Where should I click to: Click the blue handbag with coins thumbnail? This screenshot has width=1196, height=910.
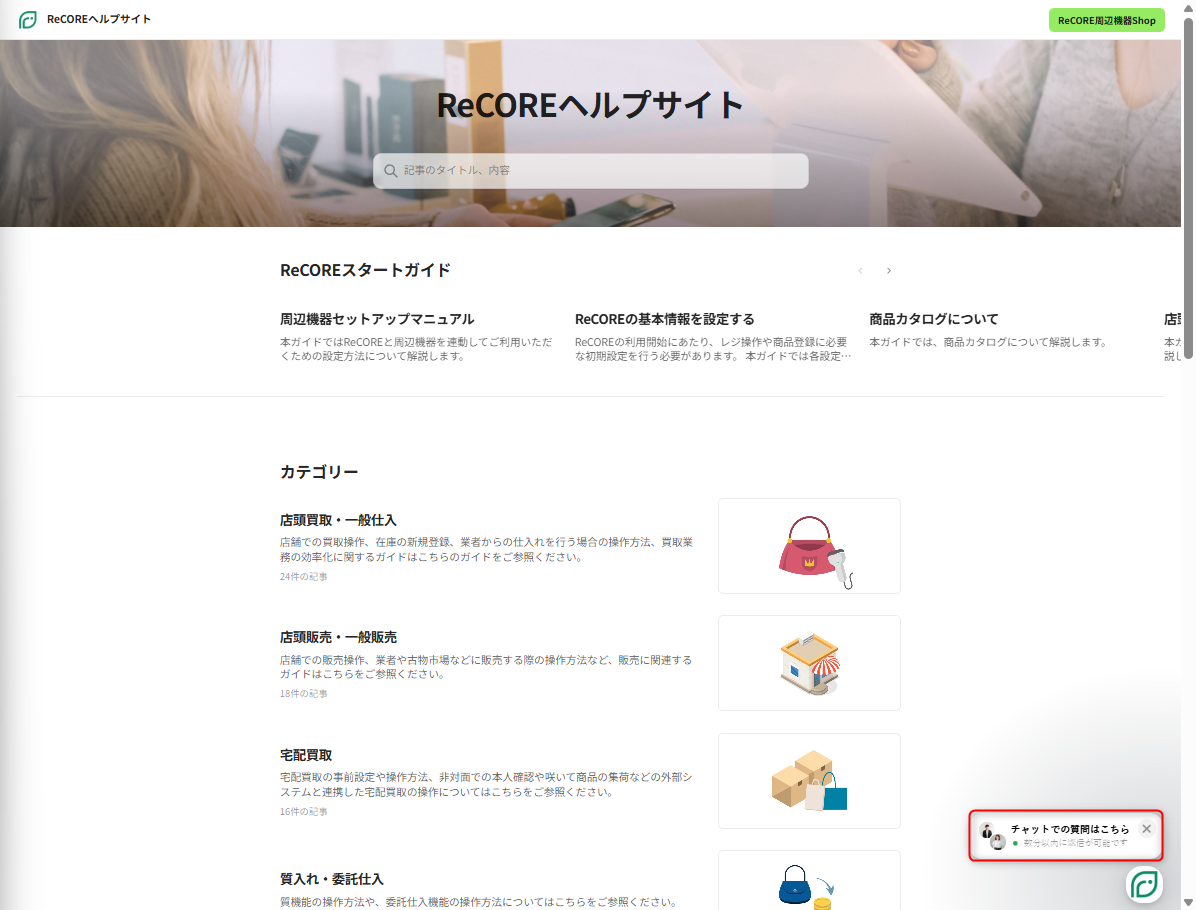[x=809, y=881]
